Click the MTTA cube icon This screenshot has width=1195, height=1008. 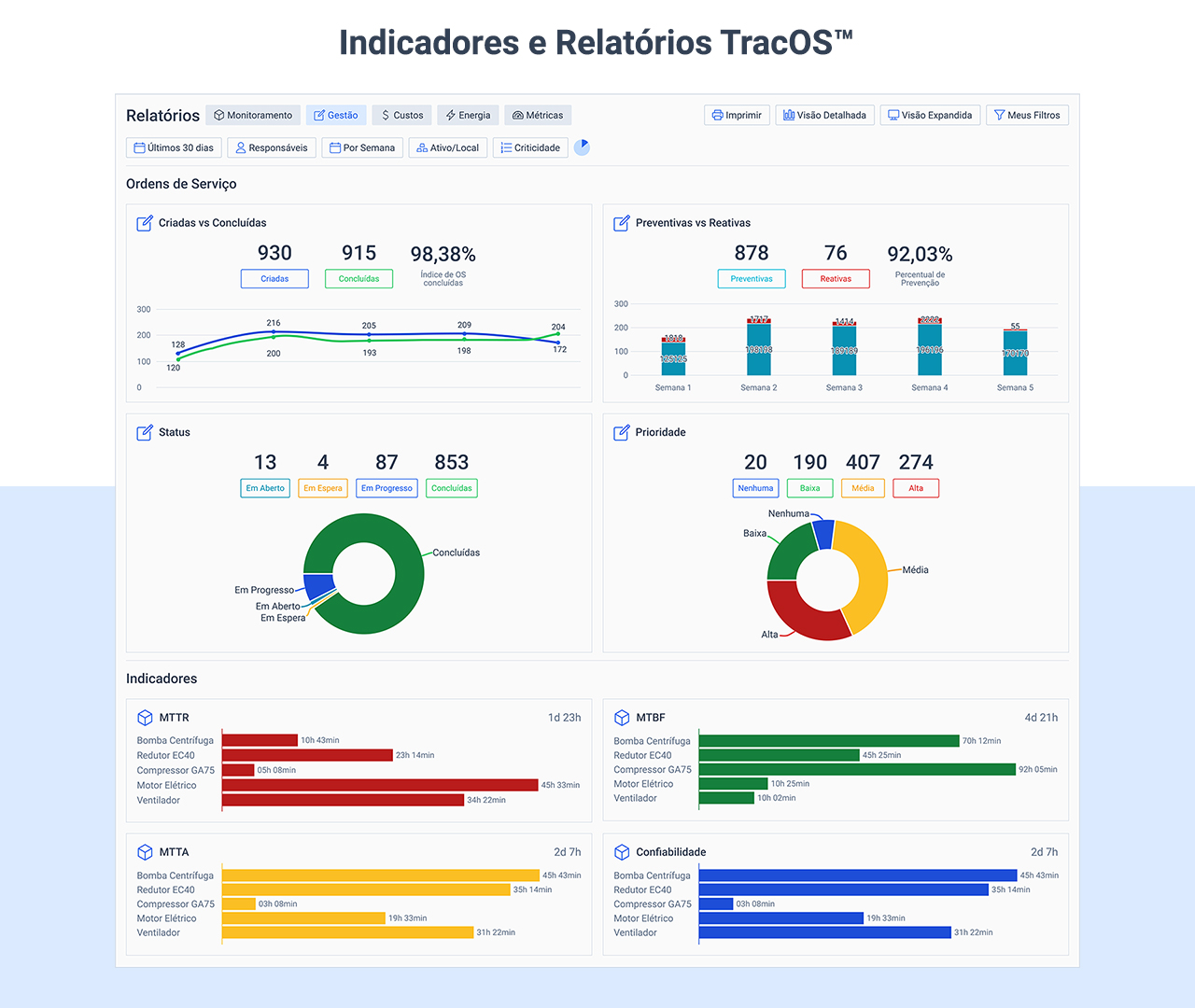145,852
